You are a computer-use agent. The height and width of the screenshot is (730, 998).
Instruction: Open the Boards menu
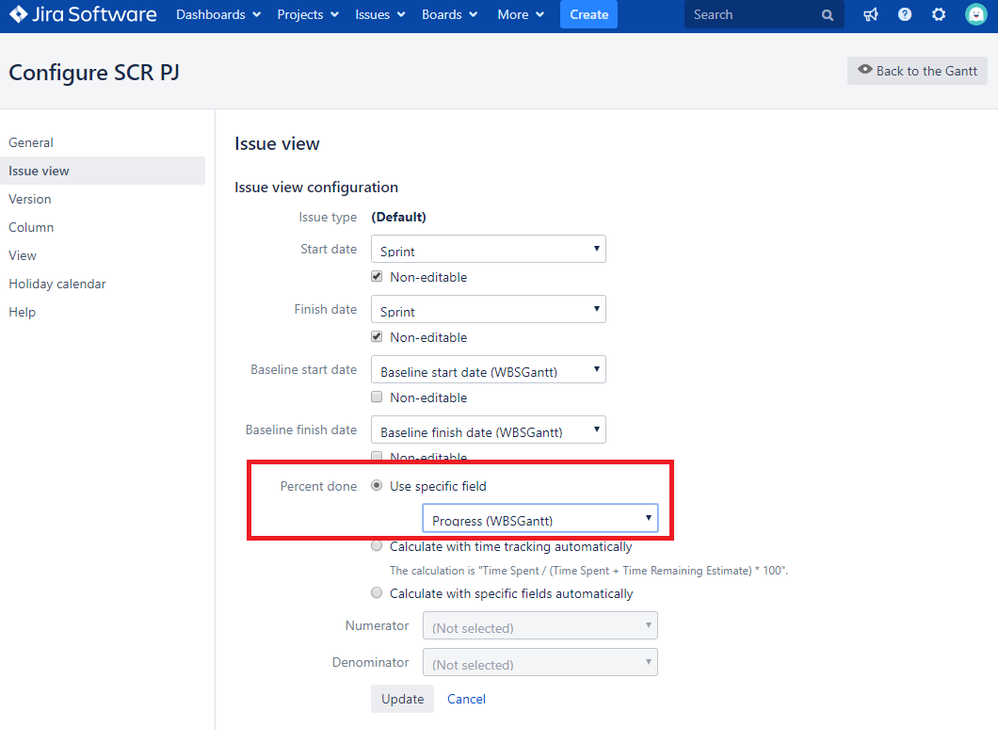click(x=449, y=14)
